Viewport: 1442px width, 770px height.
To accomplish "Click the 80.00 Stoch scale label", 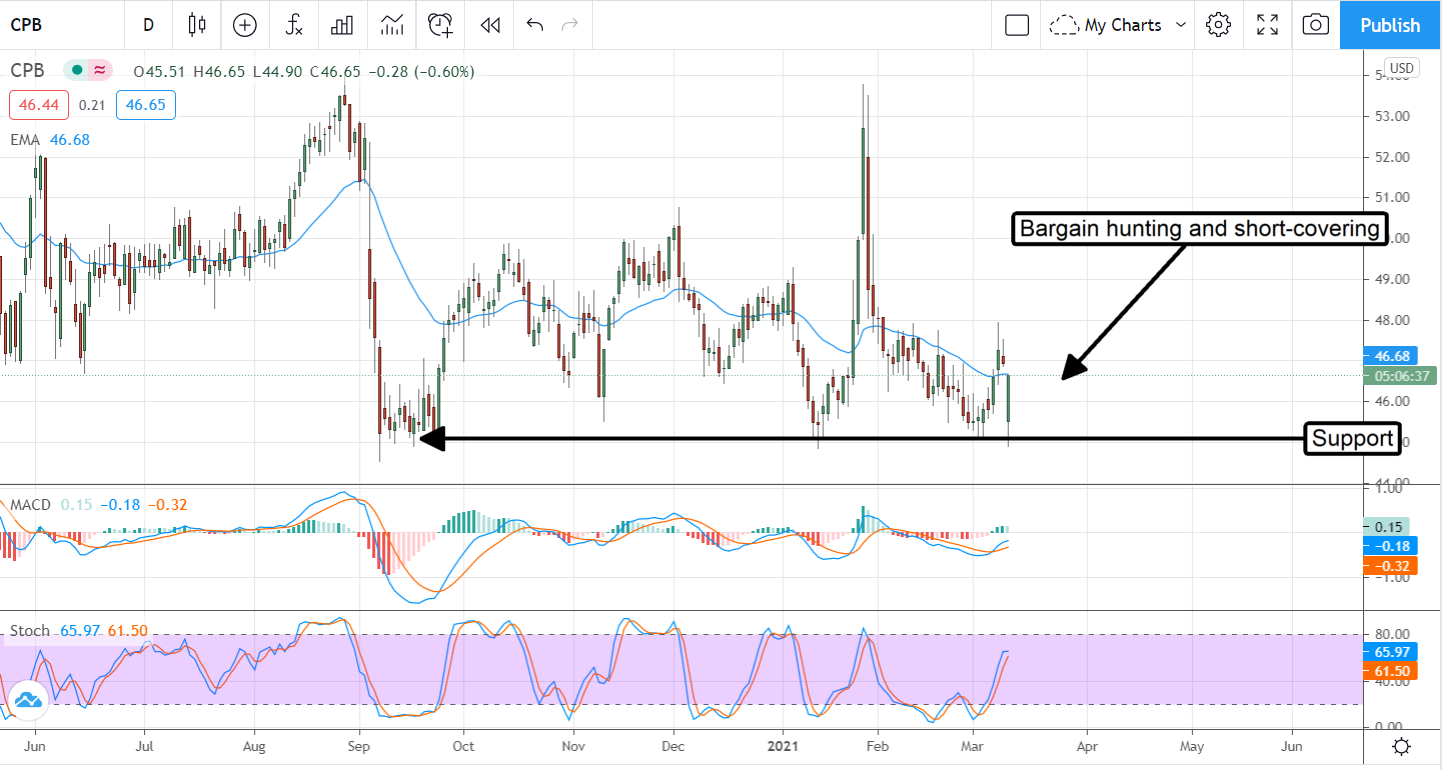I will pyautogui.click(x=1393, y=633).
